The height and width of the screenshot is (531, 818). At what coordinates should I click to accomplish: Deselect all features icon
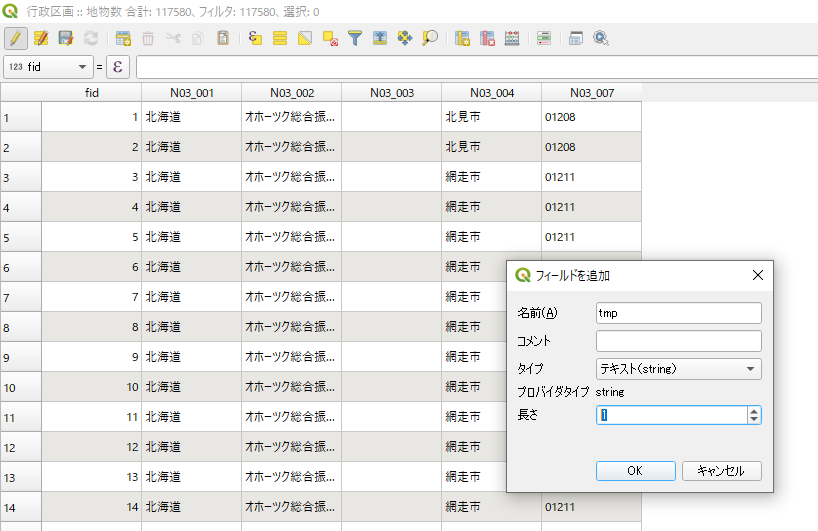(x=330, y=38)
